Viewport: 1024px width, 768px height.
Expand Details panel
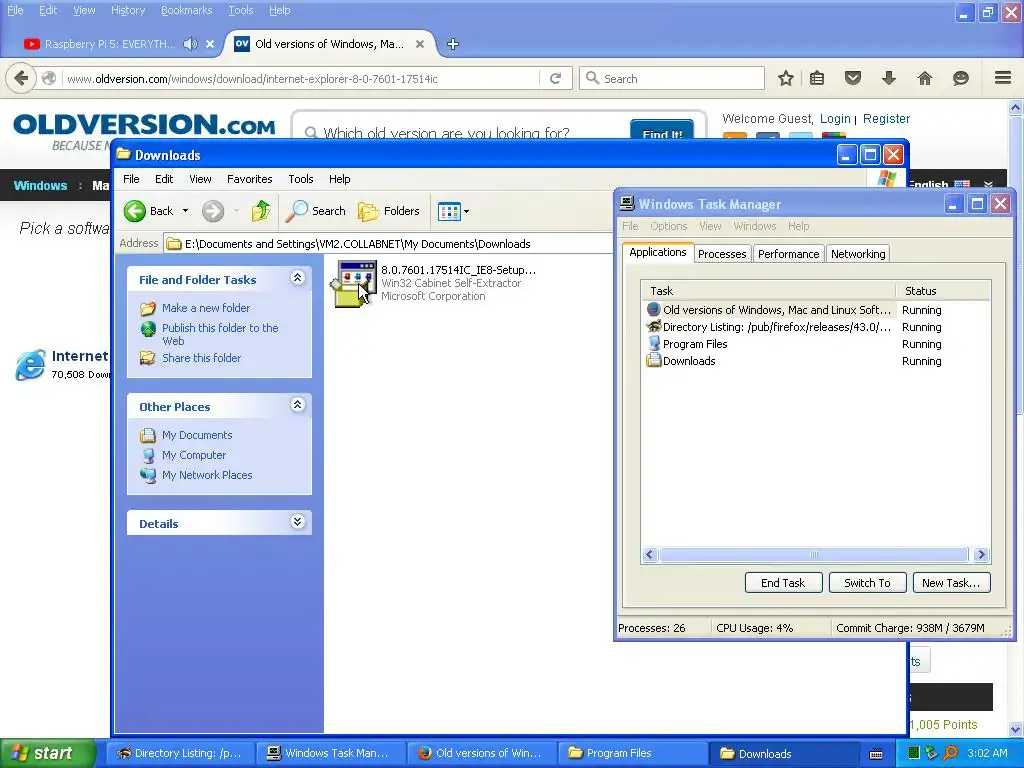(297, 522)
